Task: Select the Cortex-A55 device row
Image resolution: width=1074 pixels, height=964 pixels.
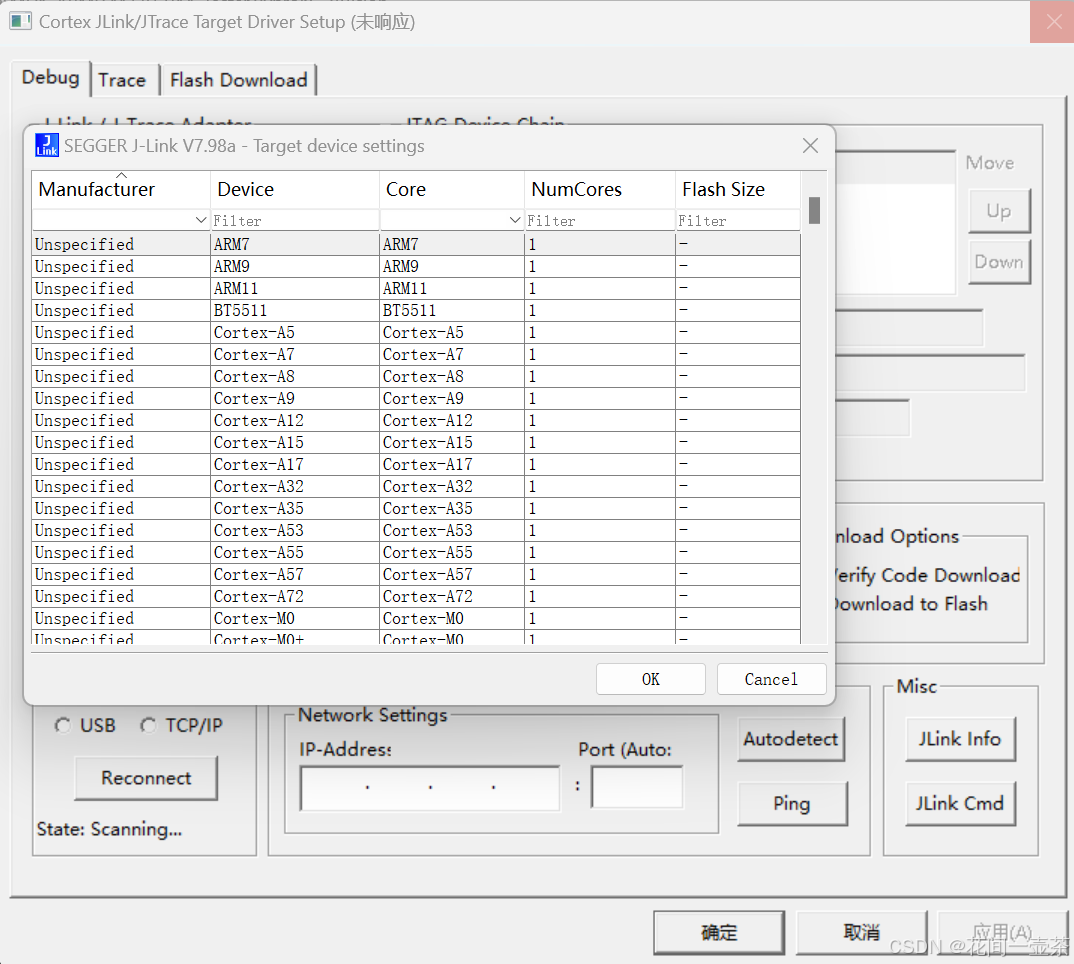Action: 416,552
